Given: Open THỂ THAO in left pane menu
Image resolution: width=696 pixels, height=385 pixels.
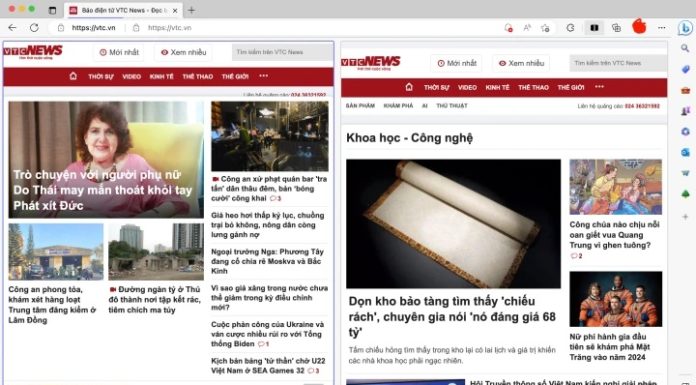Looking at the screenshot, I should coord(198,76).
